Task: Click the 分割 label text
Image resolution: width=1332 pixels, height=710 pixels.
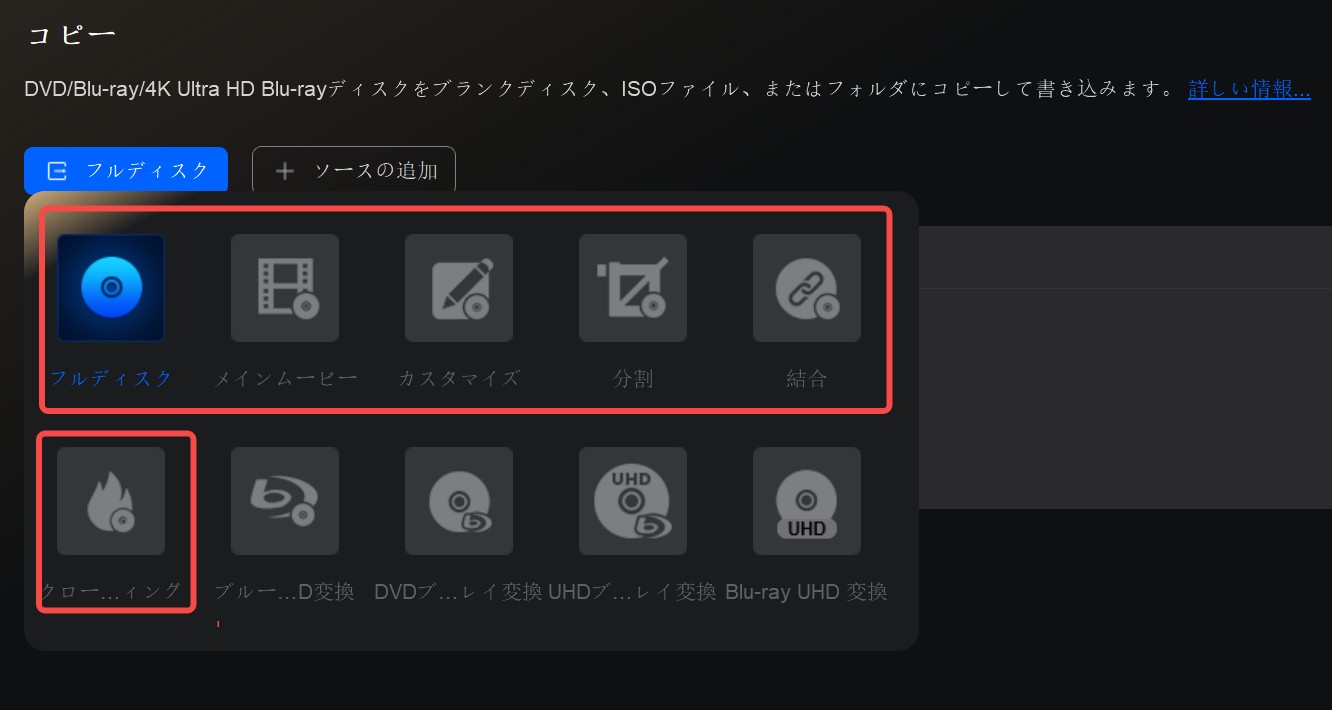Action: 633,379
